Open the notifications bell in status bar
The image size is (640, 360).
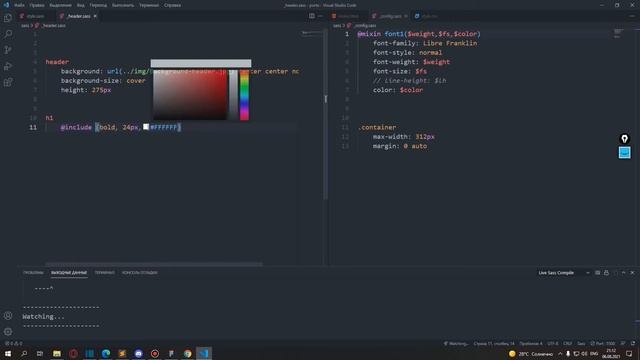[632, 344]
